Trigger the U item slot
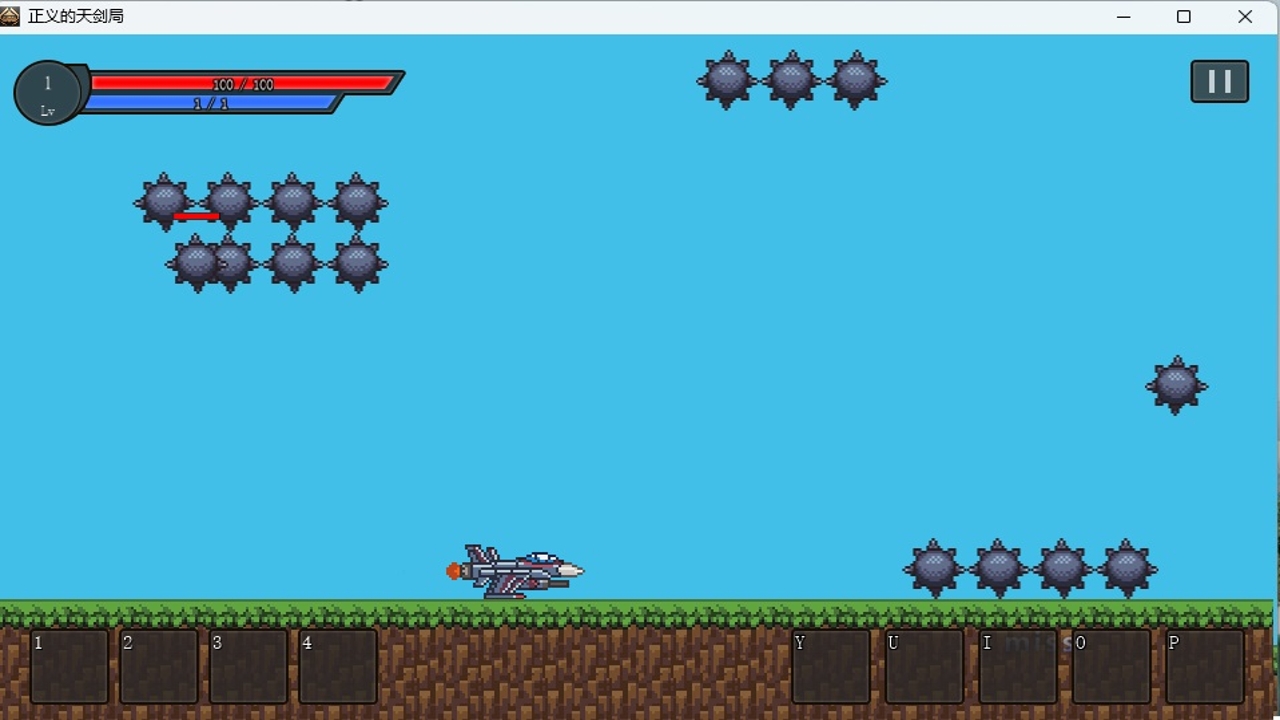 (924, 665)
